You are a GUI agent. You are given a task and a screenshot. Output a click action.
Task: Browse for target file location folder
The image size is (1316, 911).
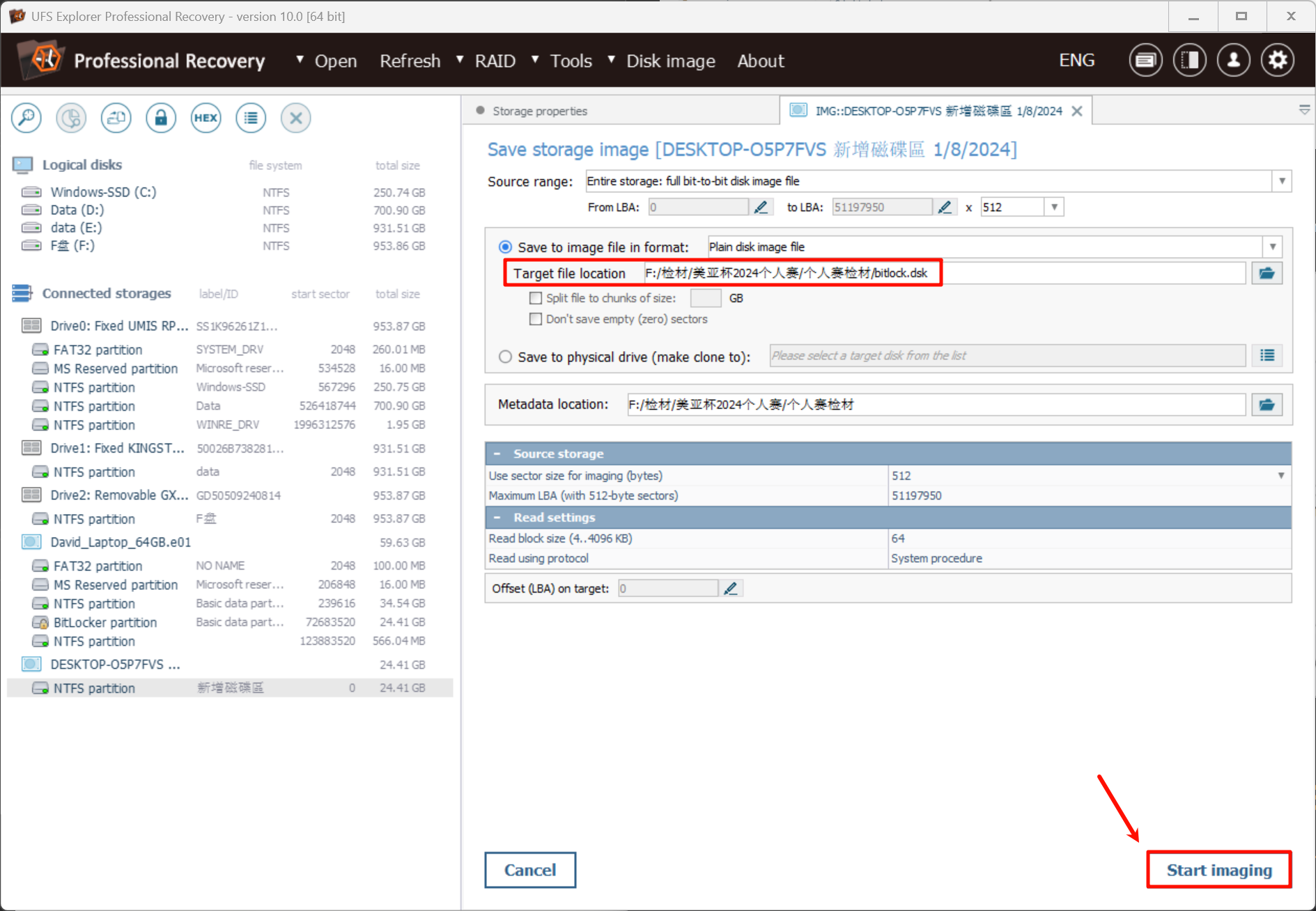(1267, 273)
